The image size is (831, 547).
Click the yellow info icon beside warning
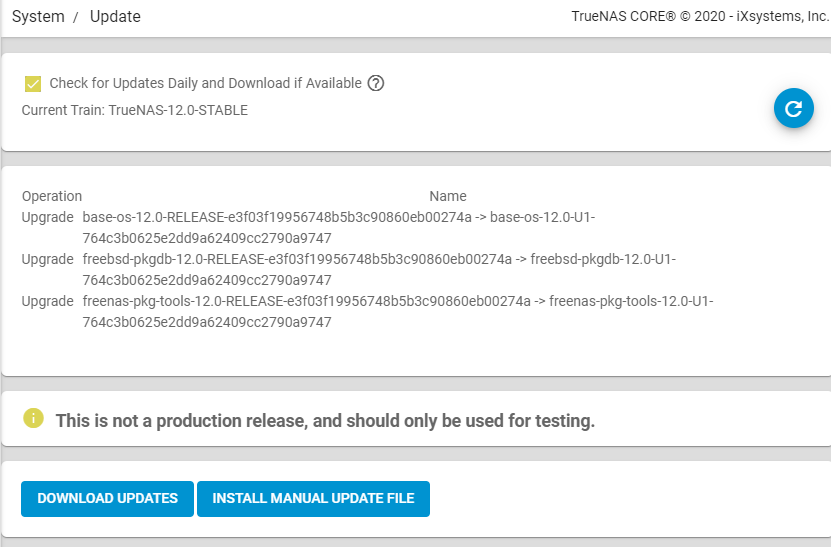(33, 418)
